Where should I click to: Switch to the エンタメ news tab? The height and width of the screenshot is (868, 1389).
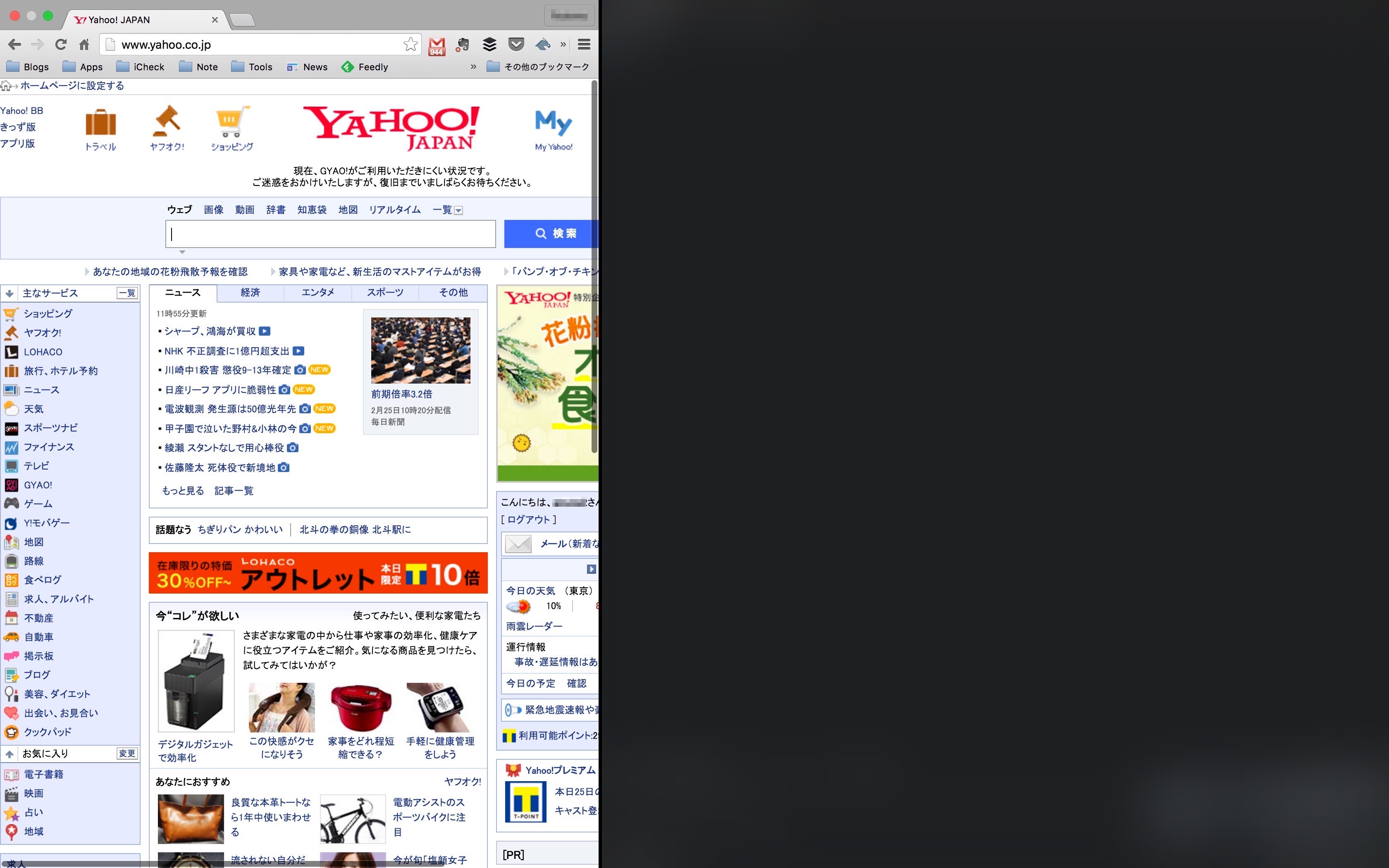[318, 293]
